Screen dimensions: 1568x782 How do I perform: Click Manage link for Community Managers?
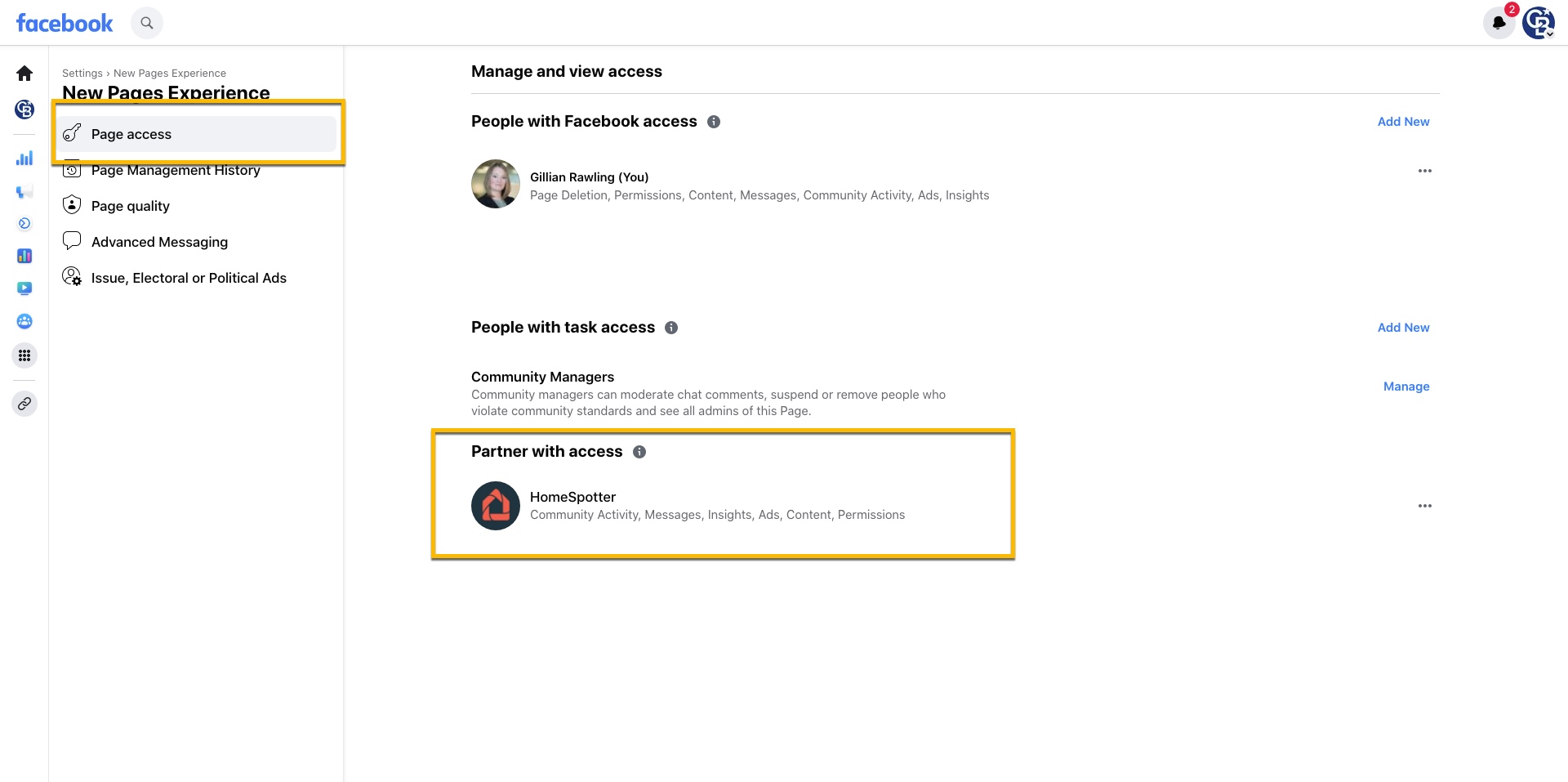click(1406, 387)
